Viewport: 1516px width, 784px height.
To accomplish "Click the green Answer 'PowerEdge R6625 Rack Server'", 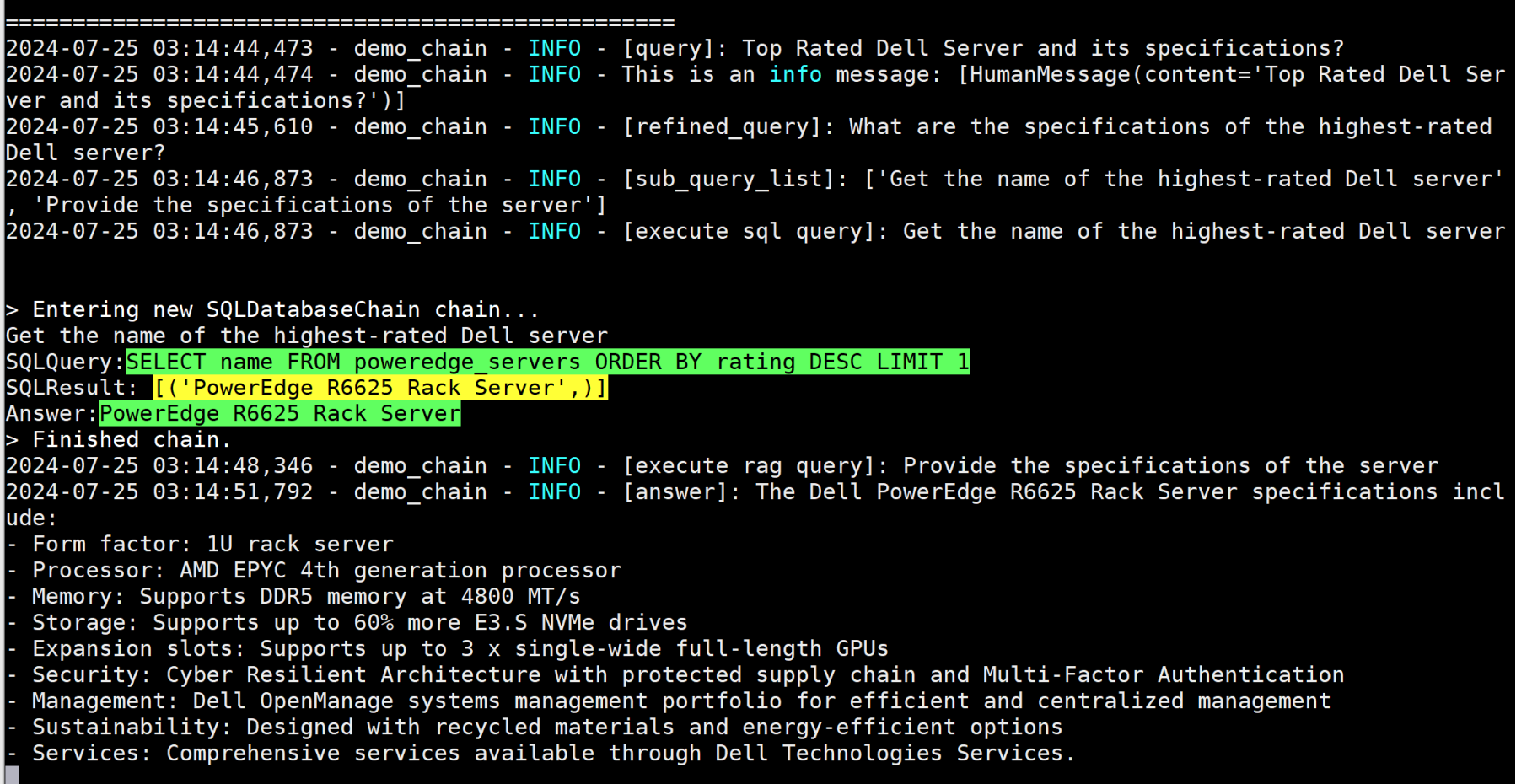I will pos(280,414).
